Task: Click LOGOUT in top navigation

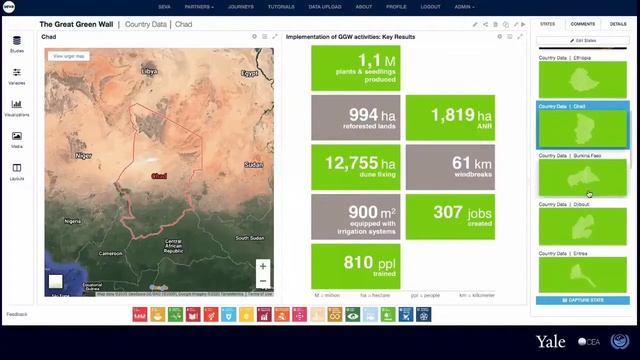Action: pos(431,7)
